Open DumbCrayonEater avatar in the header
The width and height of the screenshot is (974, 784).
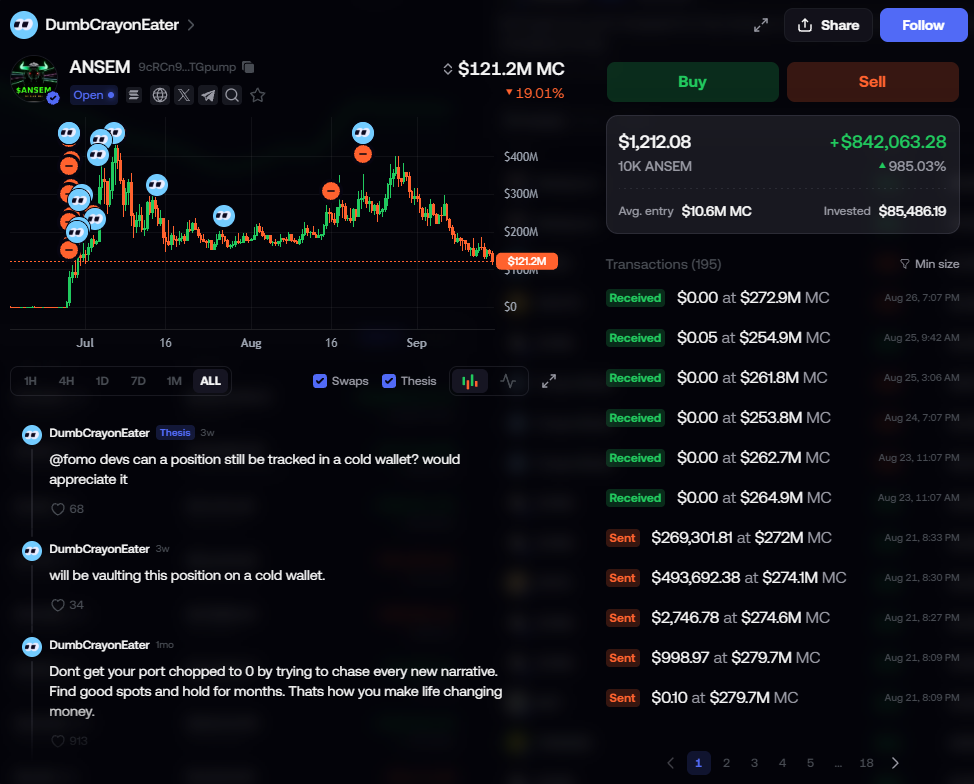24,25
